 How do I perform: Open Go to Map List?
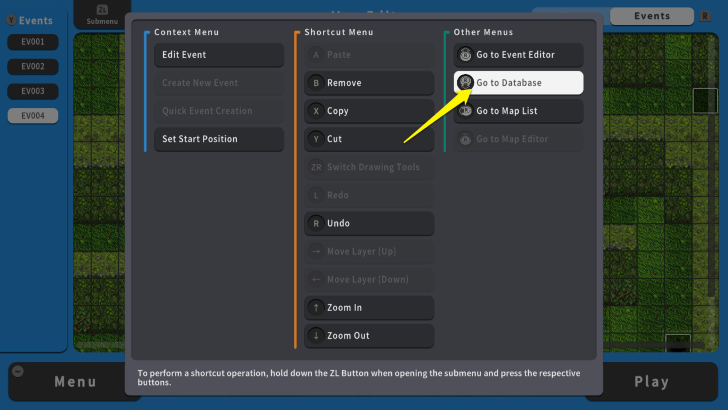[518, 111]
